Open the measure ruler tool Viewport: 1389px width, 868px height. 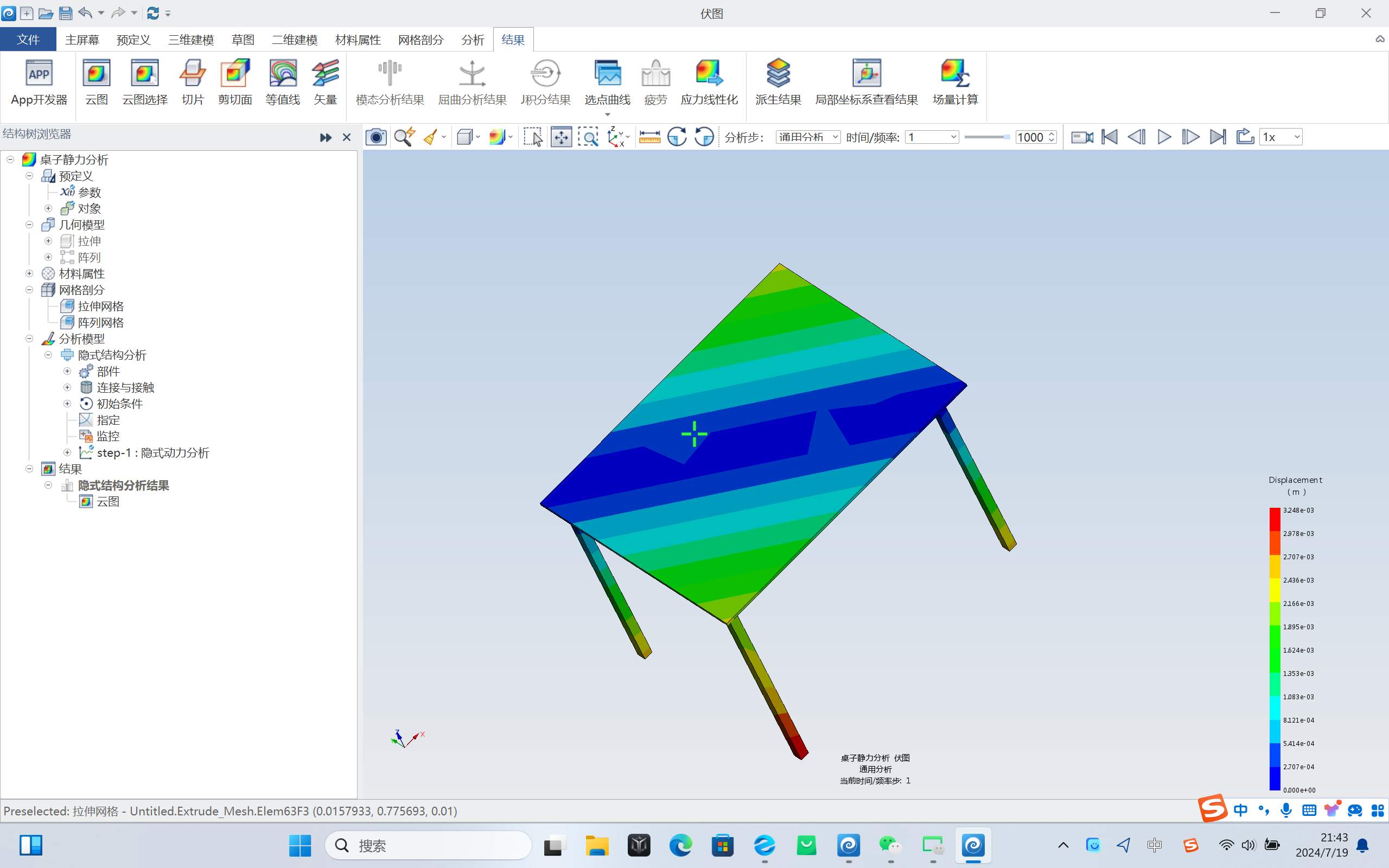(x=649, y=137)
